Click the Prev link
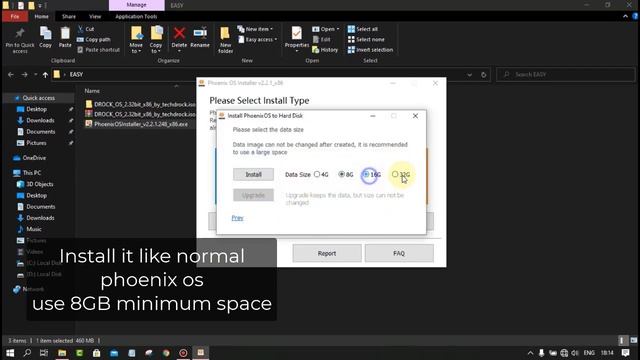The width and height of the screenshot is (640, 360). (237, 218)
